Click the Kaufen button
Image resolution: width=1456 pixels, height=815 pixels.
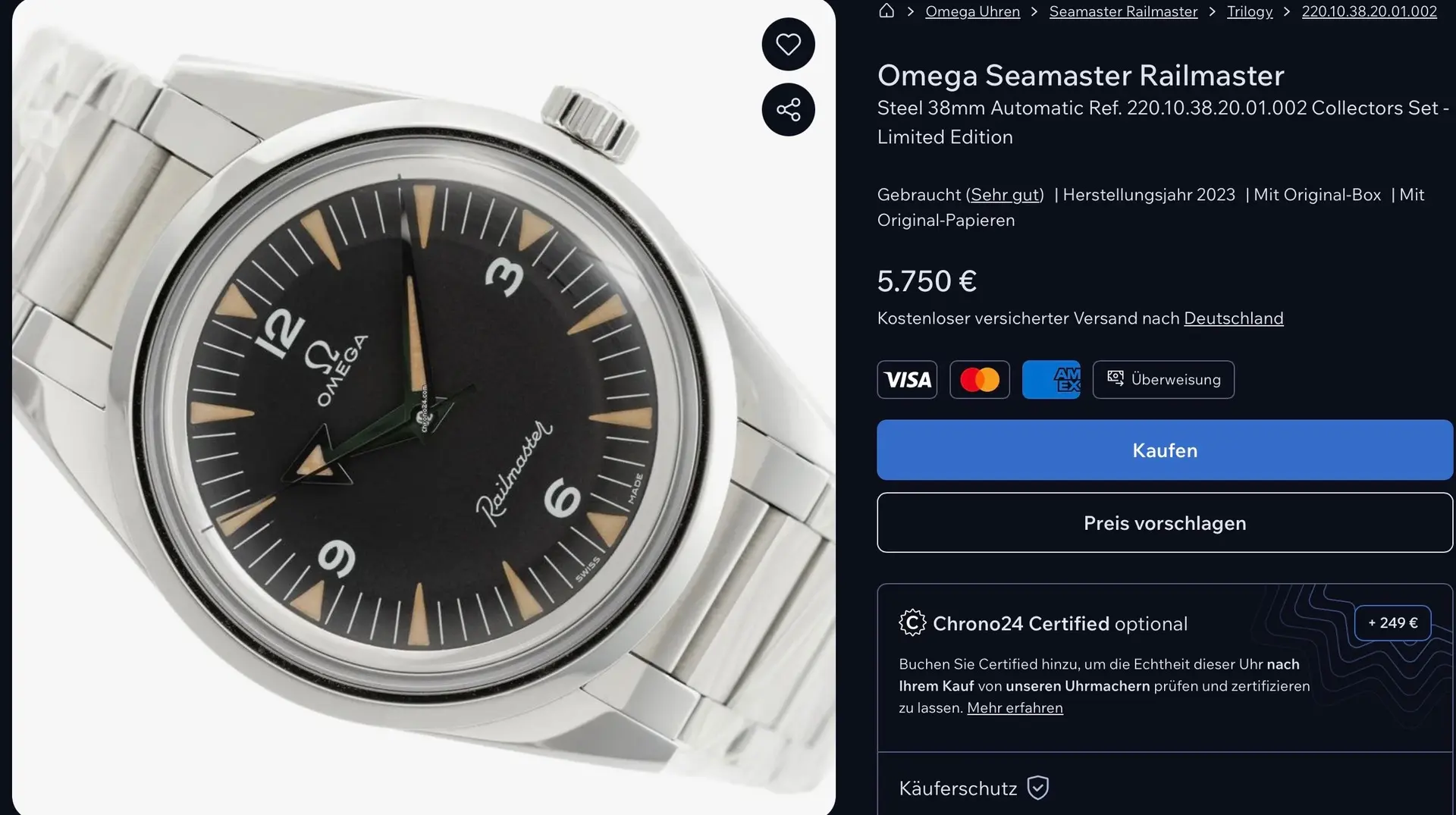pos(1165,450)
